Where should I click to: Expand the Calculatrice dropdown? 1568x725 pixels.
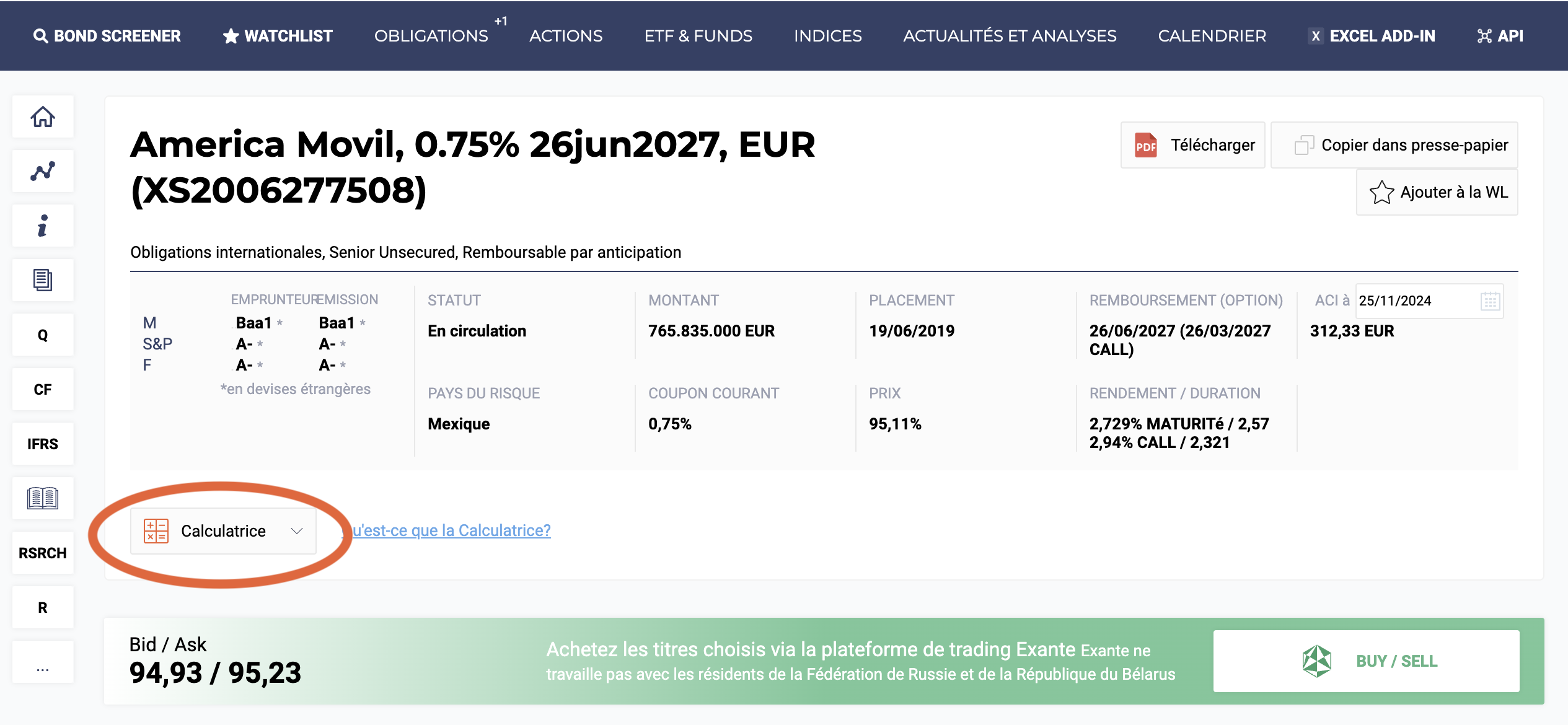(223, 531)
